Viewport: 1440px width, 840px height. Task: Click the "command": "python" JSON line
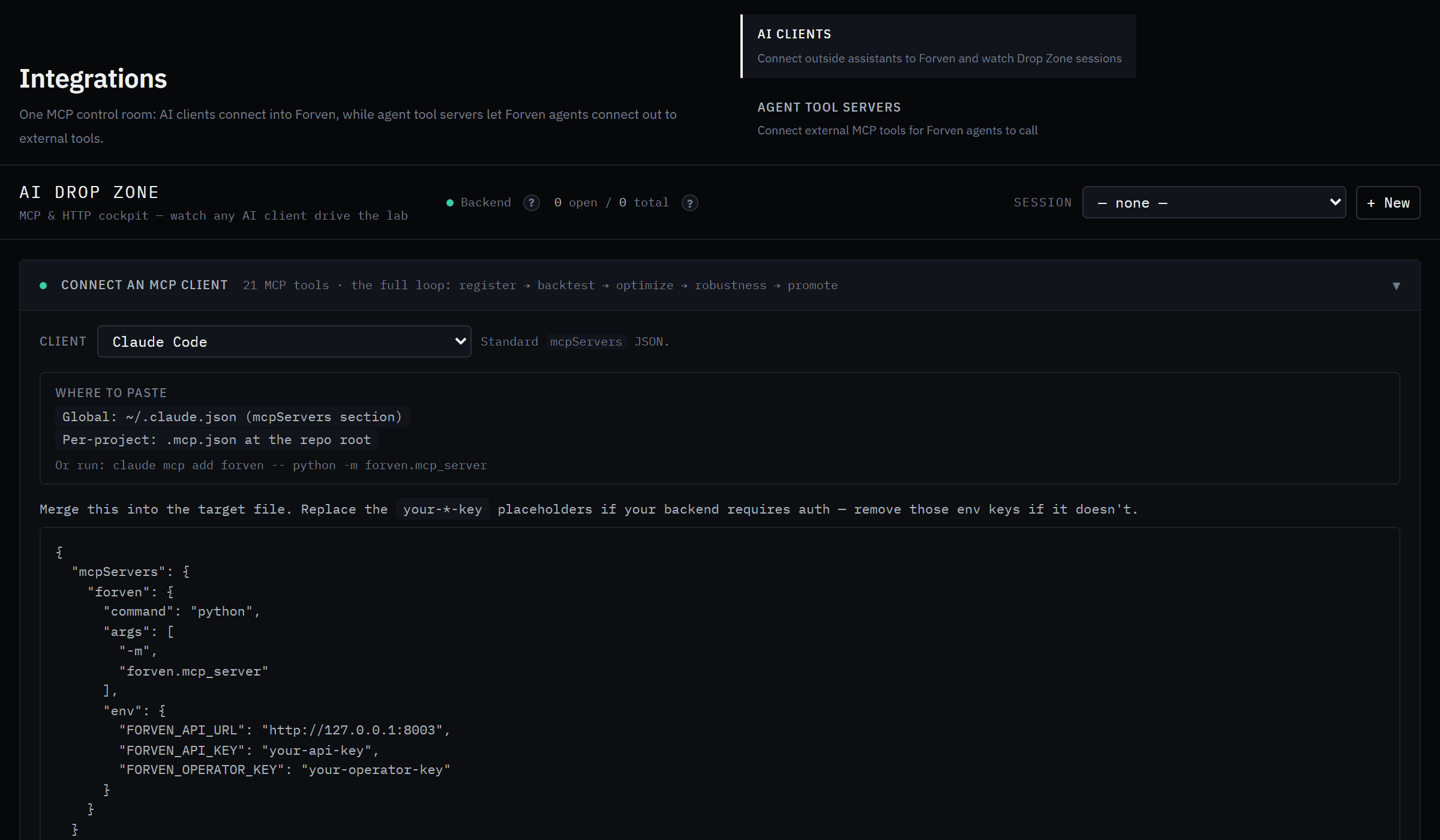[182, 611]
